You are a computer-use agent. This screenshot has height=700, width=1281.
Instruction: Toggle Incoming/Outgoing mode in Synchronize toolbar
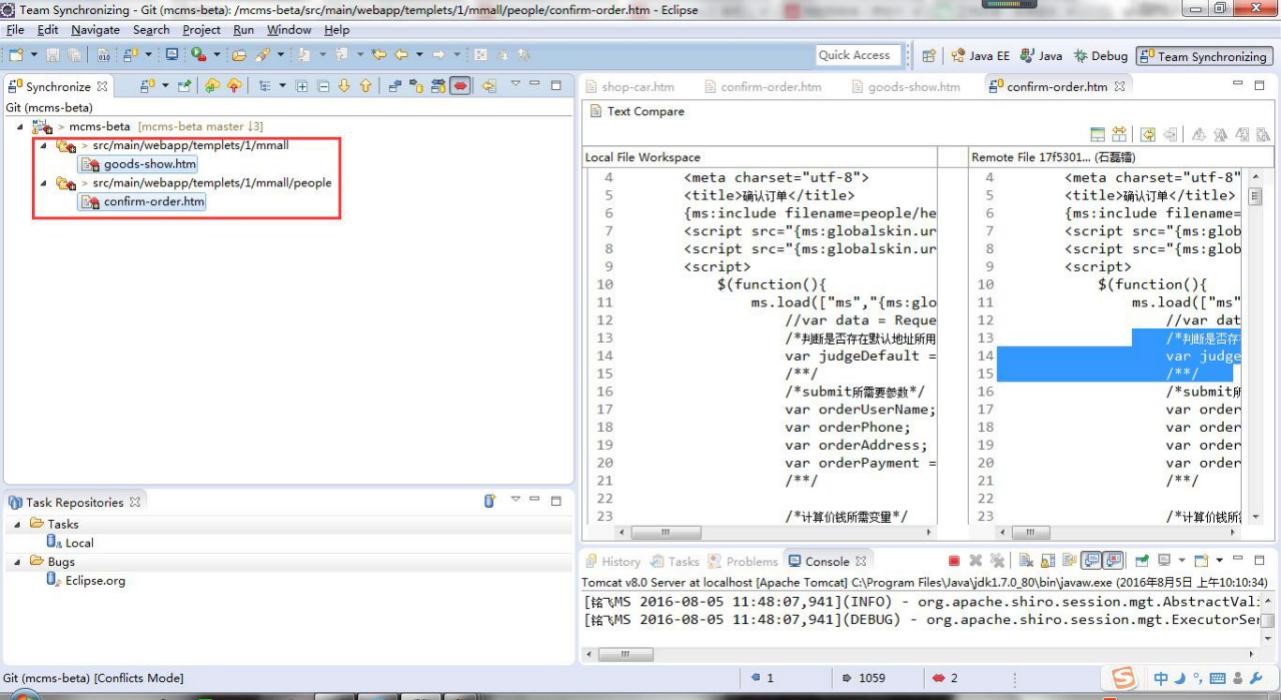[x=438, y=86]
